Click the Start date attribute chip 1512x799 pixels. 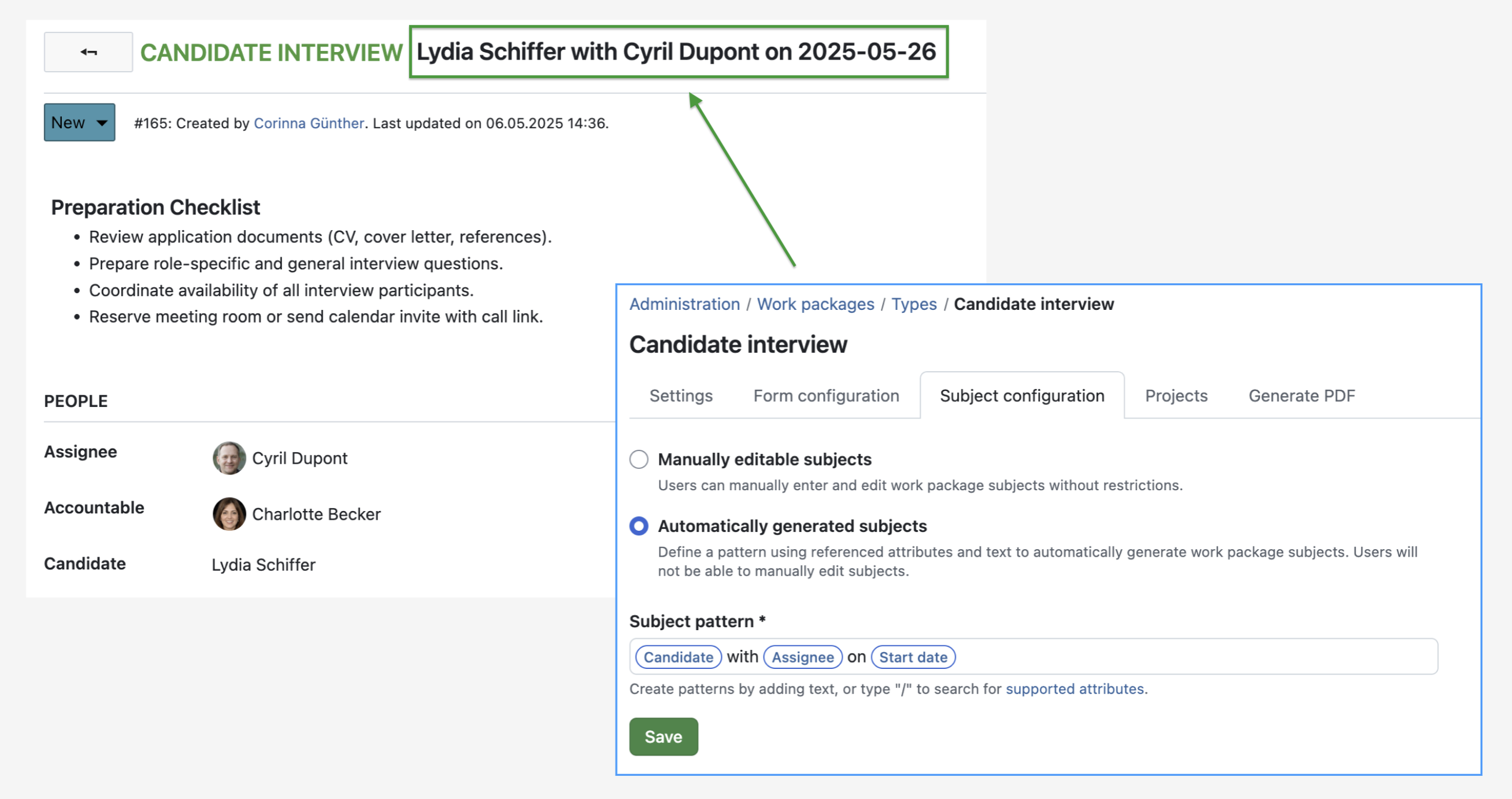[913, 657]
